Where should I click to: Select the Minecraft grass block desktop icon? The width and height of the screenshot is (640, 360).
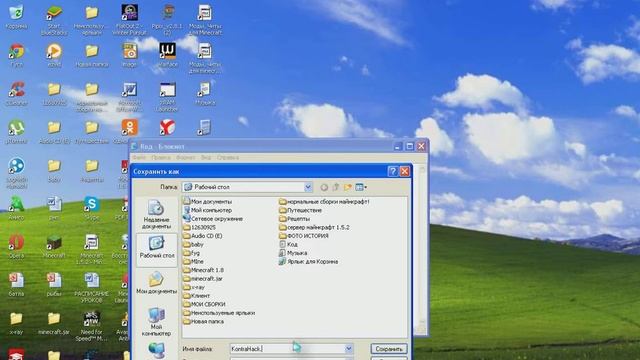[x=54, y=247]
